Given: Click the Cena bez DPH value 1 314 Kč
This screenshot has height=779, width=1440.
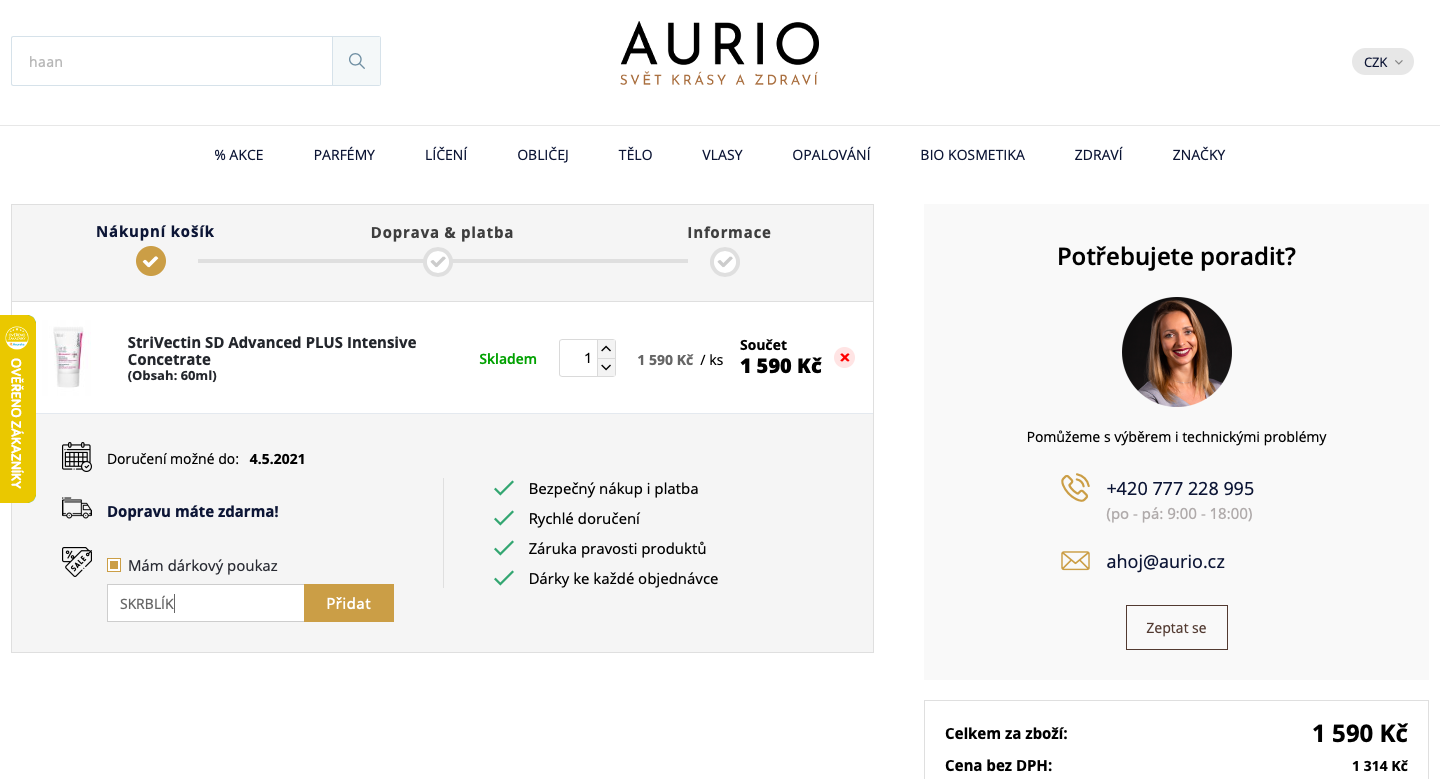Looking at the screenshot, I should 1380,767.
